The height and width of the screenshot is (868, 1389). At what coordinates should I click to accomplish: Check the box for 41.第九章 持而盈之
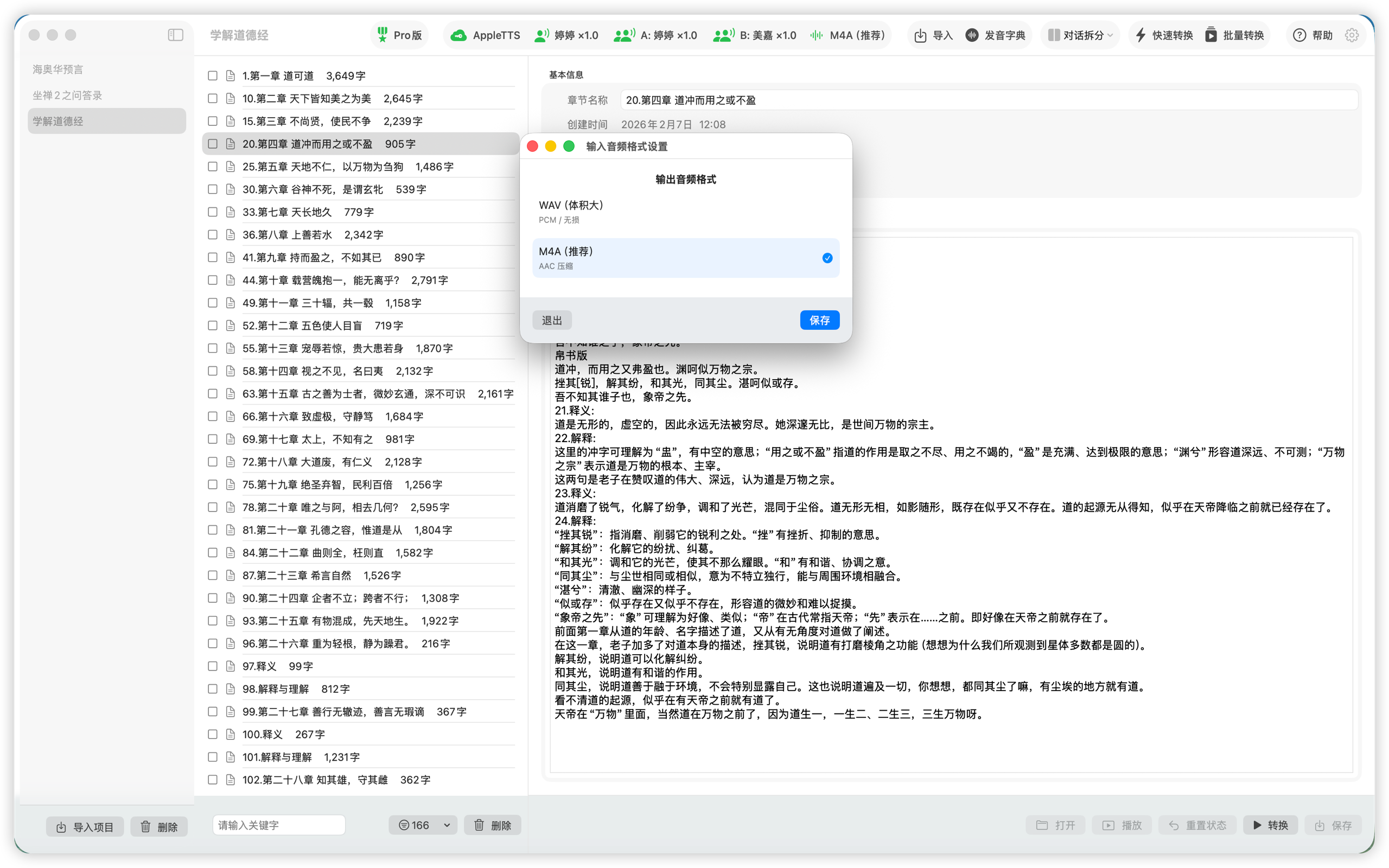[212, 258]
